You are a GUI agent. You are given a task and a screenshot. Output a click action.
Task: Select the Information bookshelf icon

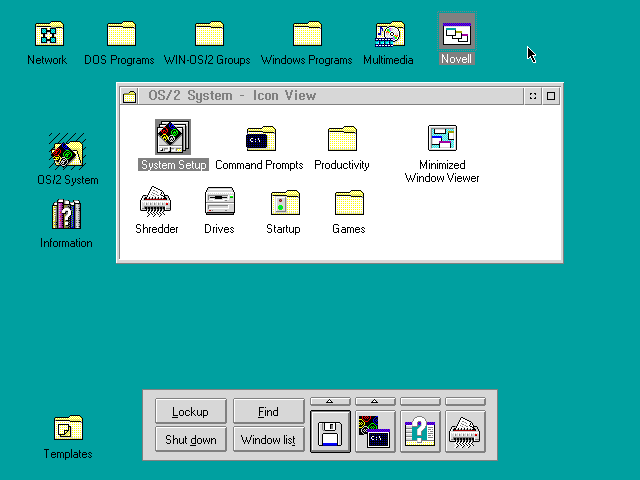tap(67, 214)
